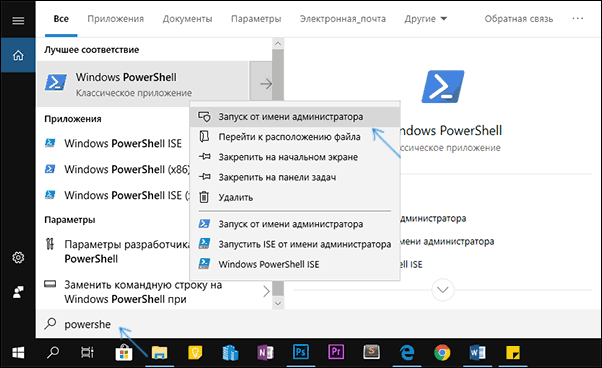
Task: Open File Explorer from taskbar
Action: pyautogui.click(x=159, y=353)
